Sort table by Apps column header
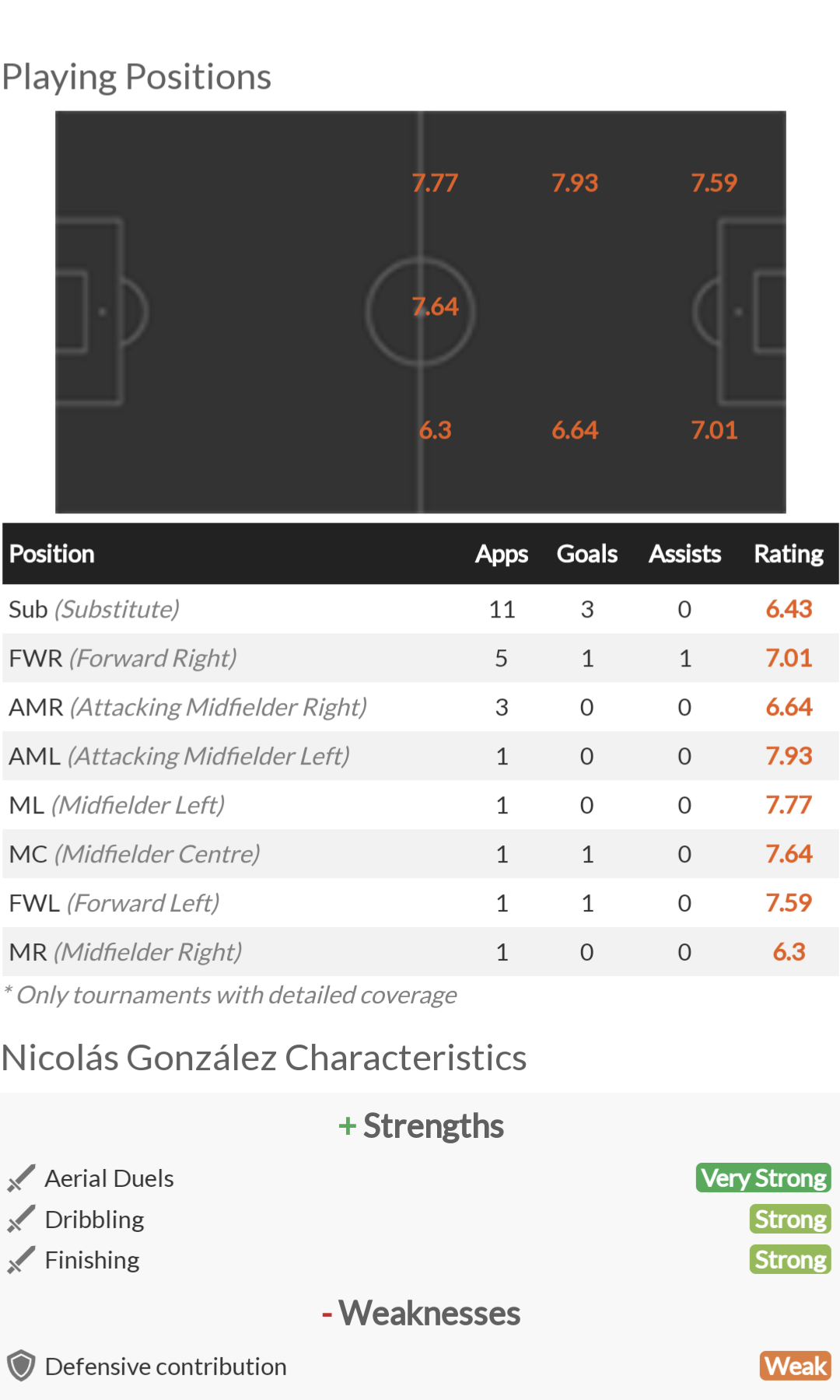This screenshot has height=1400, width=840. pyautogui.click(x=502, y=554)
